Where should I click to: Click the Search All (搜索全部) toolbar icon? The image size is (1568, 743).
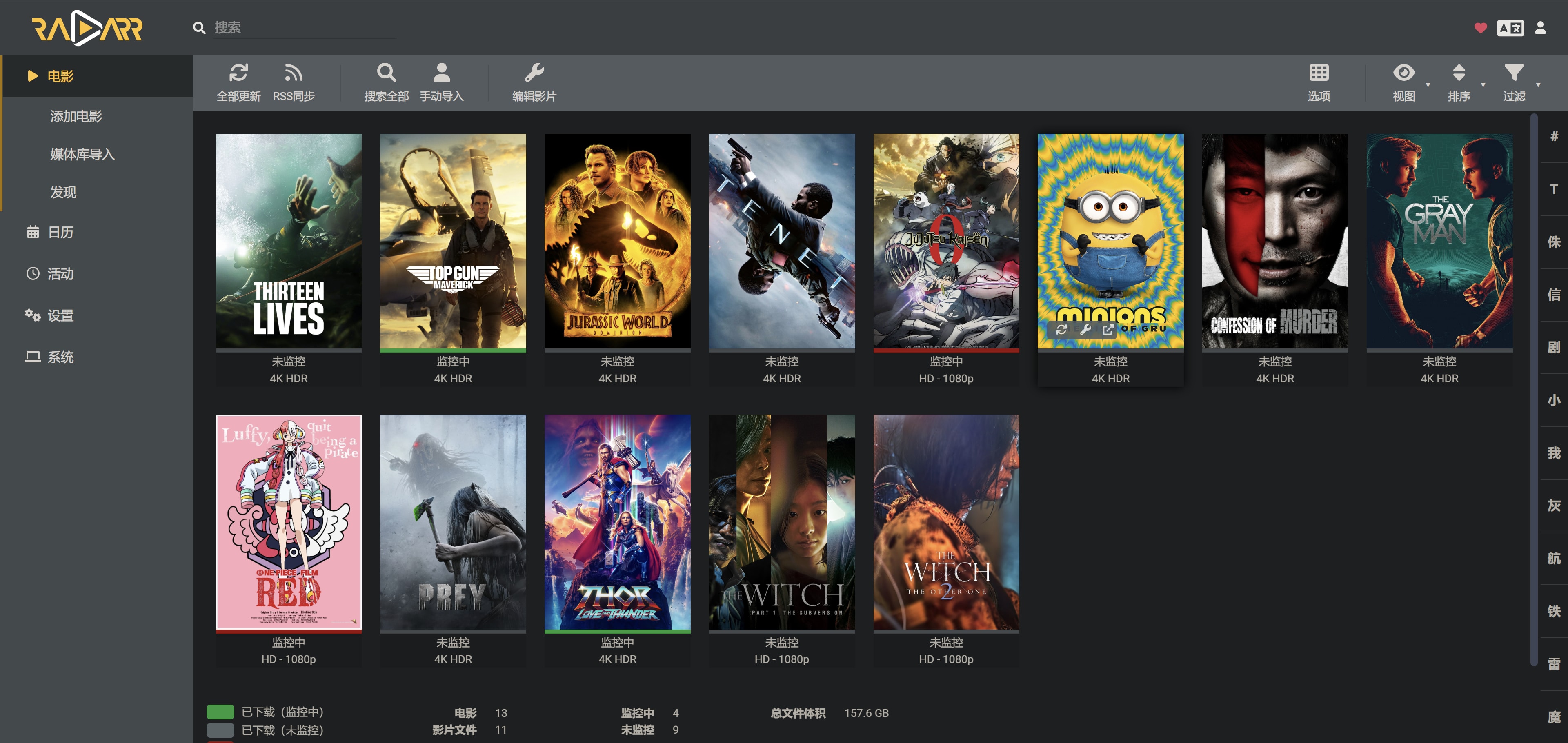click(x=386, y=73)
